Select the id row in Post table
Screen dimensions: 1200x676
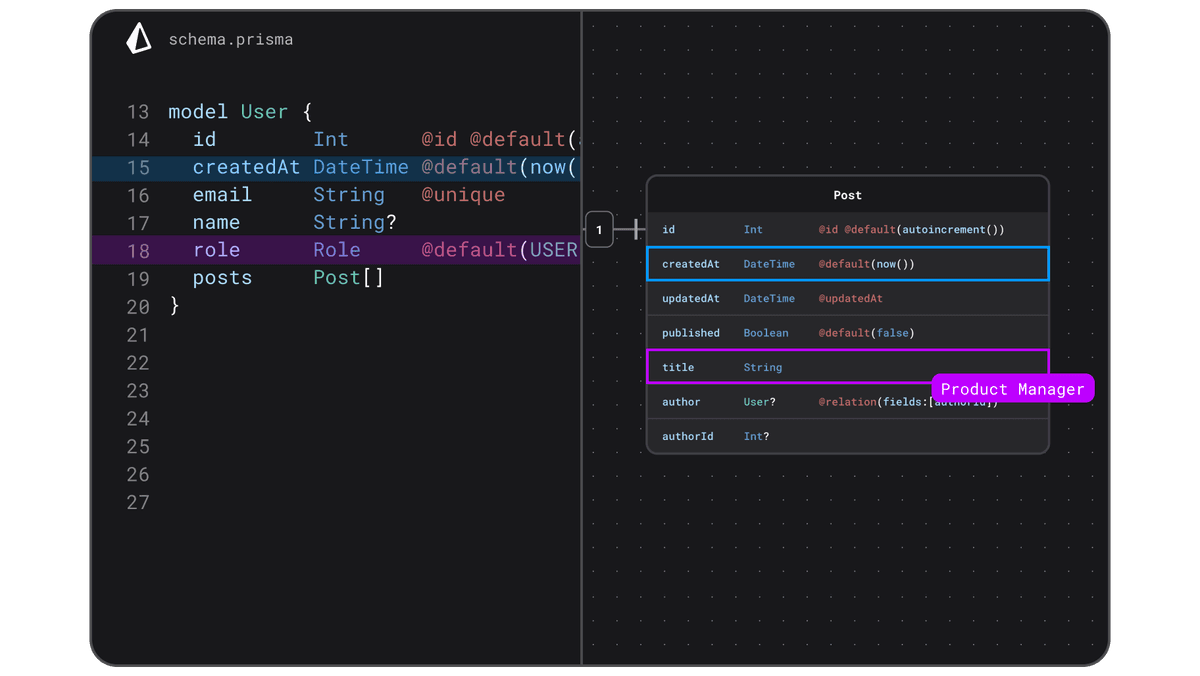pos(847,230)
